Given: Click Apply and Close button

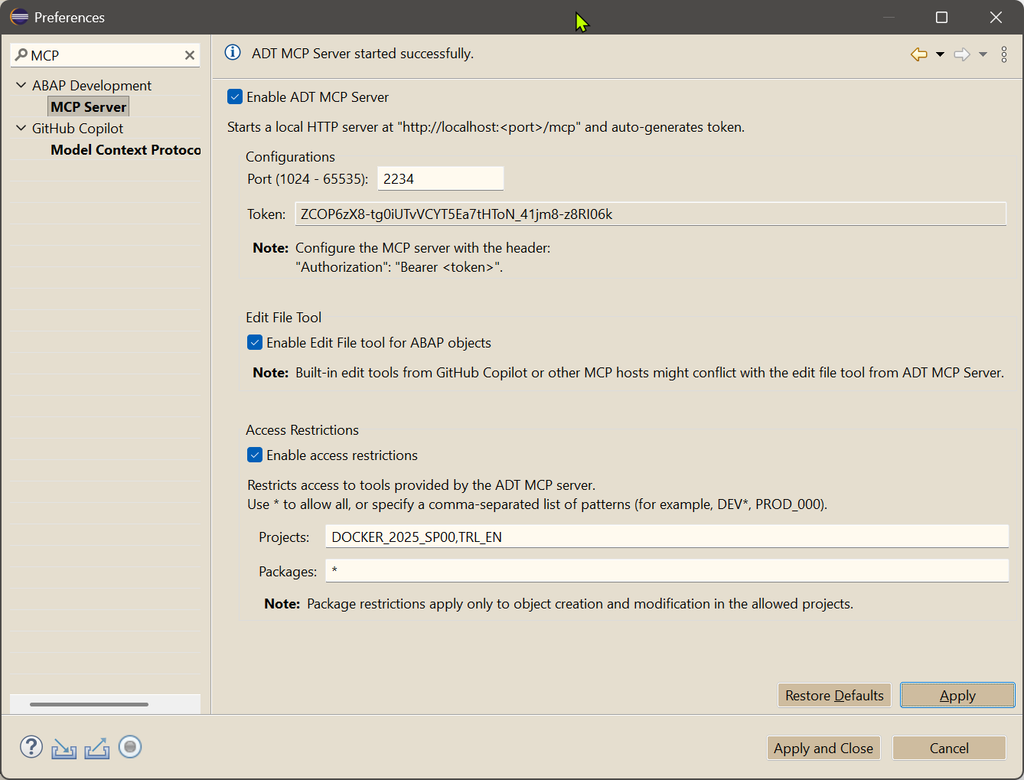Looking at the screenshot, I should point(824,748).
